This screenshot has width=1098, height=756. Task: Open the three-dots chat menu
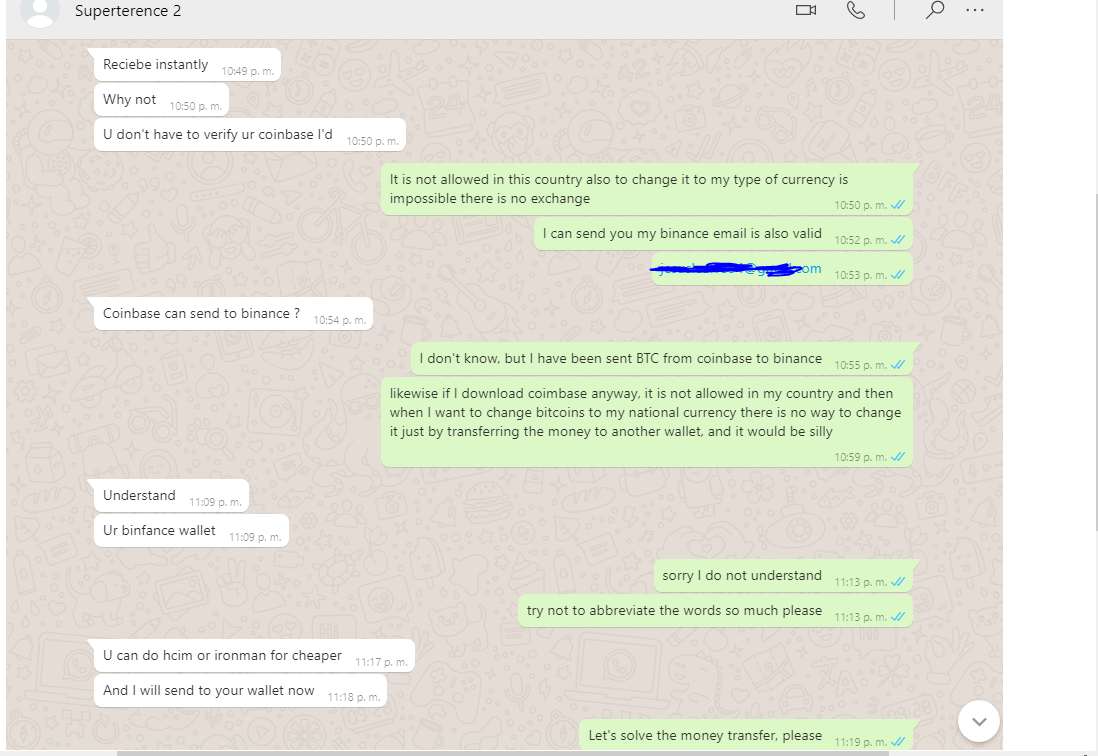[x=975, y=10]
